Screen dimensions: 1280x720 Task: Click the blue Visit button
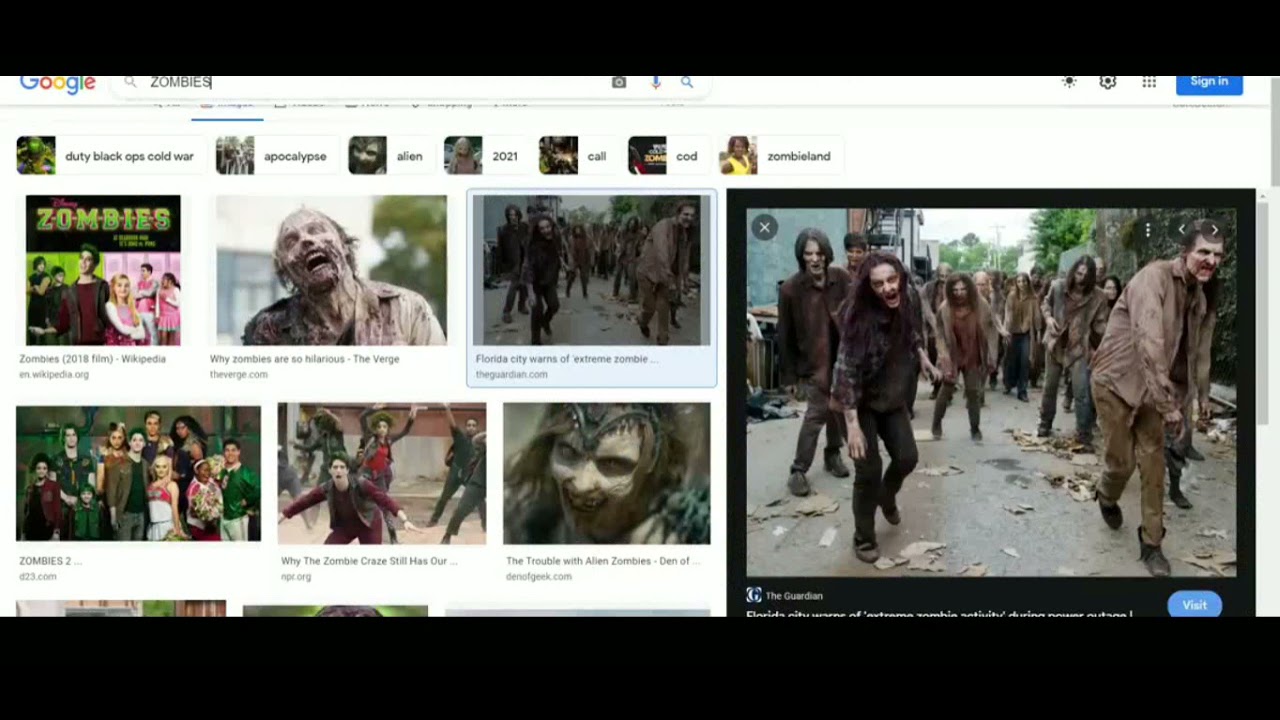(x=1195, y=605)
